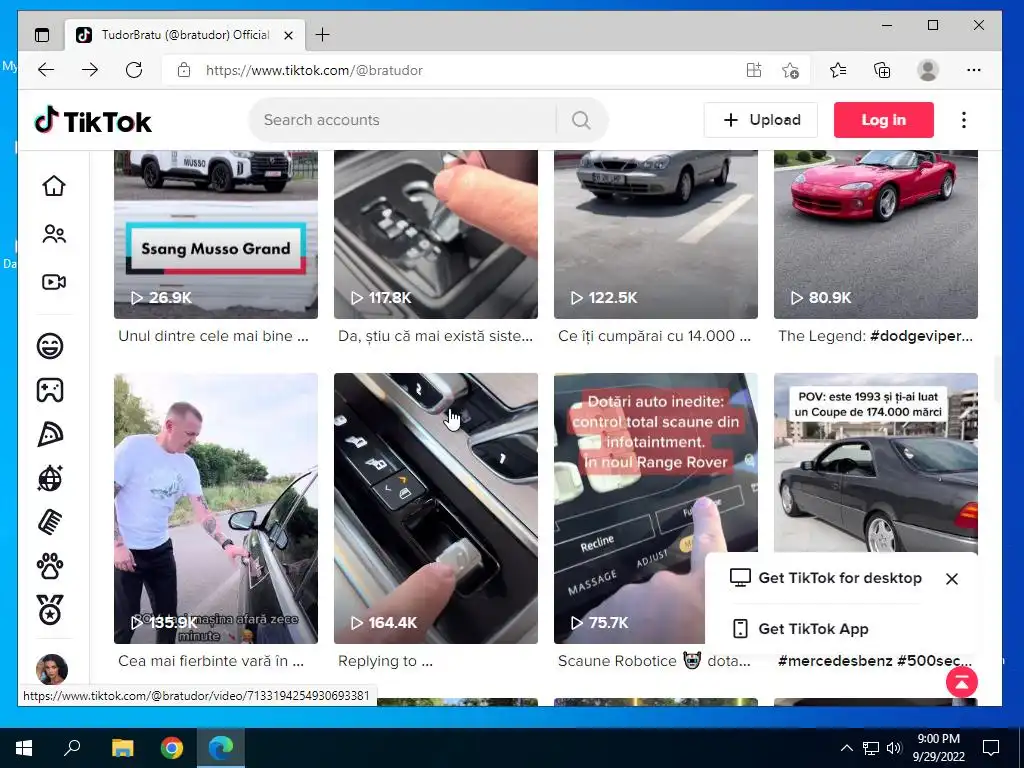Open the apps available icon in address bar
Viewport: 1024px width, 768px height.
pos(754,70)
